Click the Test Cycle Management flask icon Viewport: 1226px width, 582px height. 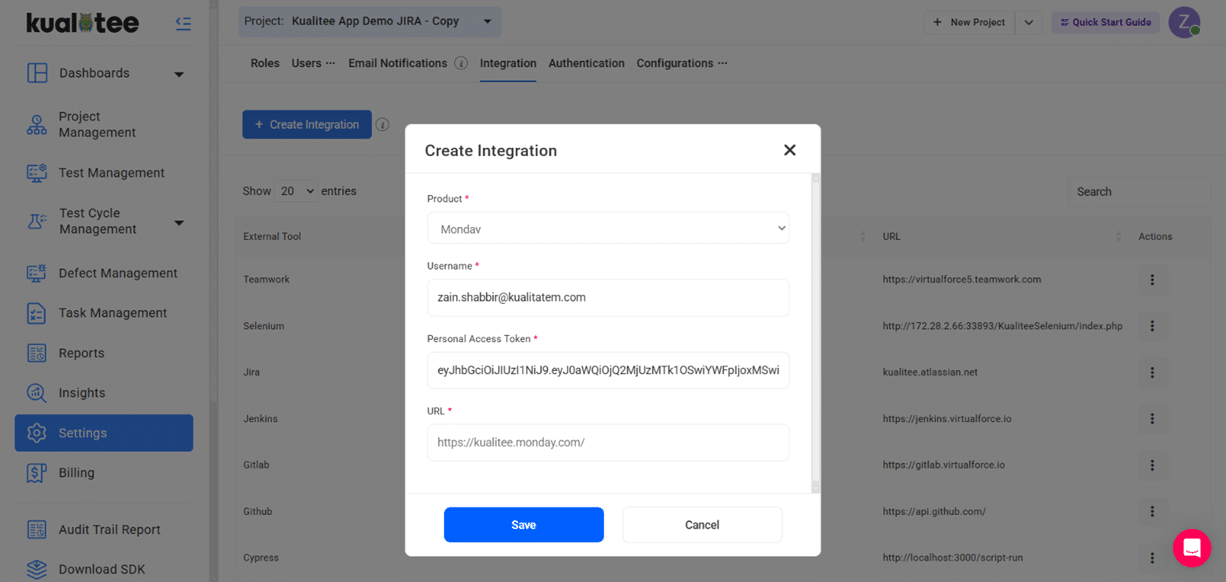pos(37,221)
